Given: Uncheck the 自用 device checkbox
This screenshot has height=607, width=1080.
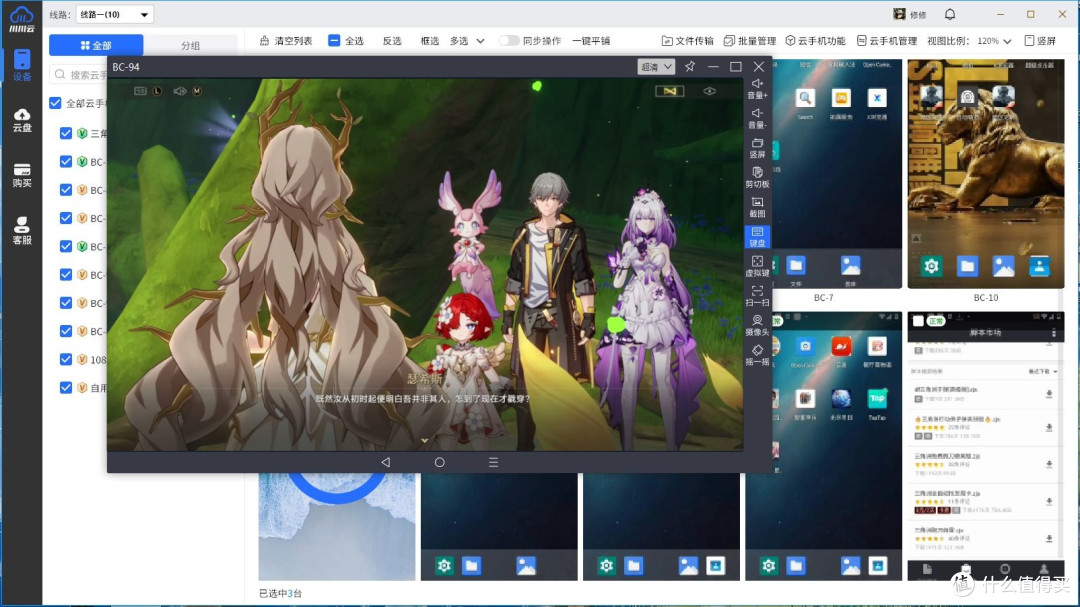Looking at the screenshot, I should pos(65,387).
